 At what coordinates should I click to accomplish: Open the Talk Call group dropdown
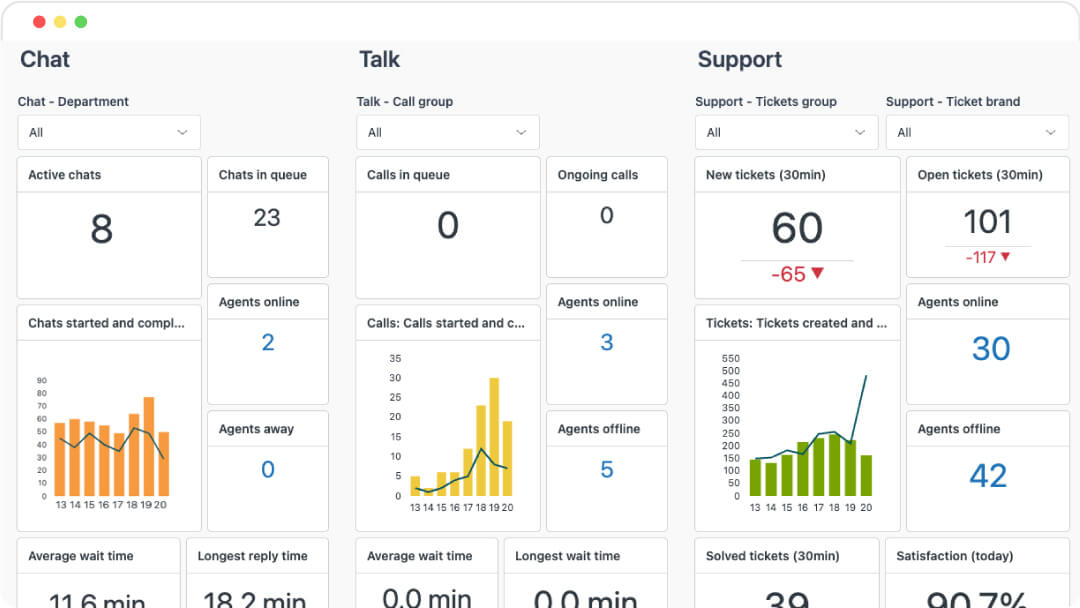tap(447, 131)
